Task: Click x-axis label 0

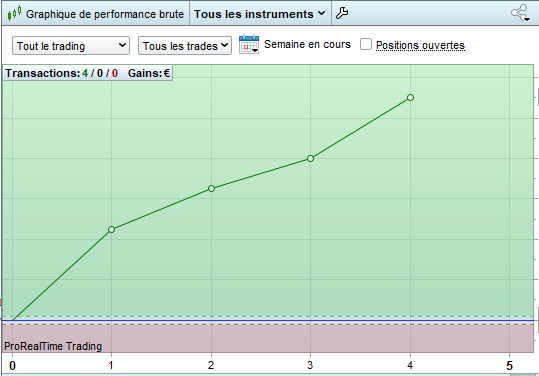Action: pos(12,366)
